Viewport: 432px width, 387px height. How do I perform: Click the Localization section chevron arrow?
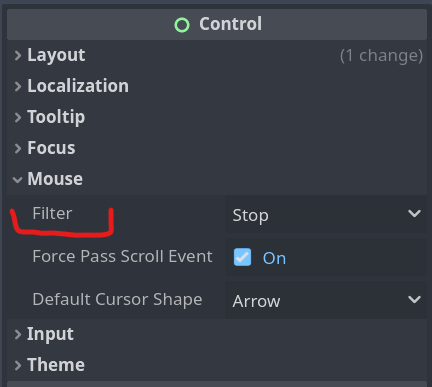click(18, 87)
